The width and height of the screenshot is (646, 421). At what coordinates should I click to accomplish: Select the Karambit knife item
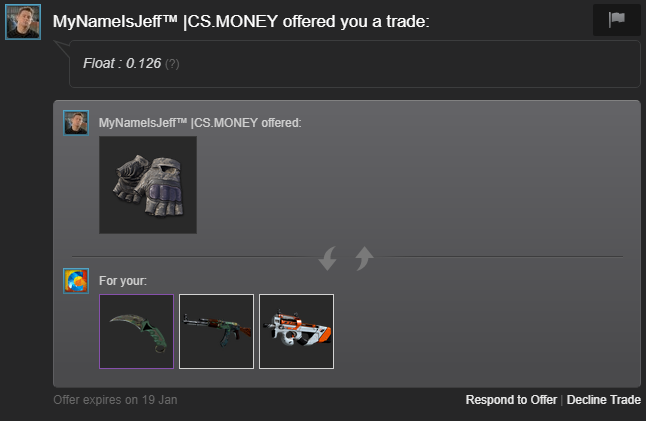(x=136, y=331)
